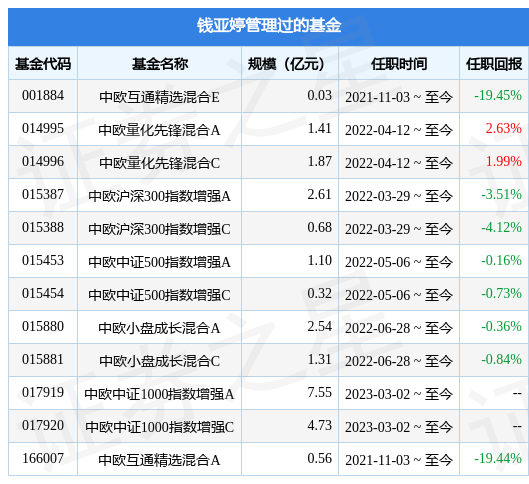Open fund 中欧中证500指数增强A
529x484 pixels.
(159, 262)
